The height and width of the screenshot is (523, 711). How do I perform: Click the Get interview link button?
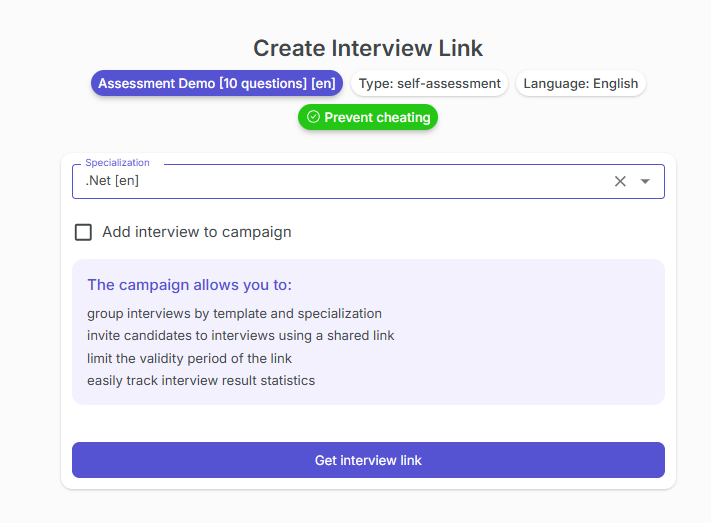click(368, 460)
